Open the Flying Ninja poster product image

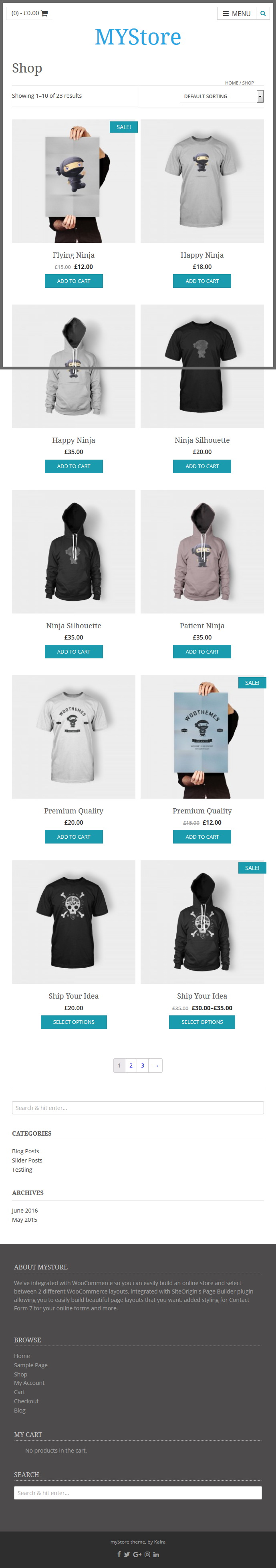pyautogui.click(x=74, y=181)
